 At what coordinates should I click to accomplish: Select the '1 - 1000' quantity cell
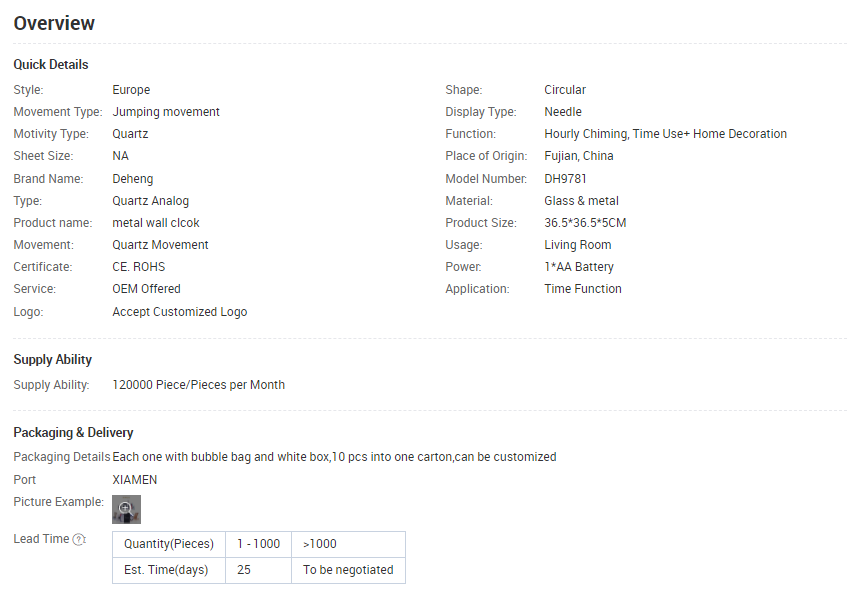tap(258, 544)
